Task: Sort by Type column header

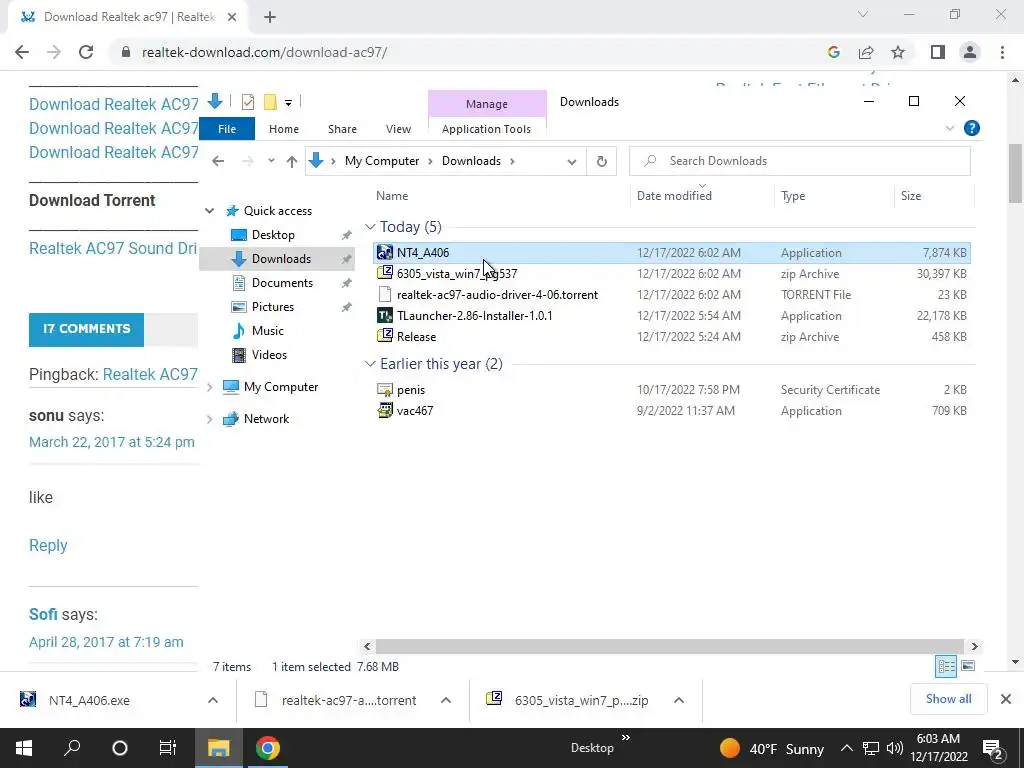Action: (x=793, y=196)
